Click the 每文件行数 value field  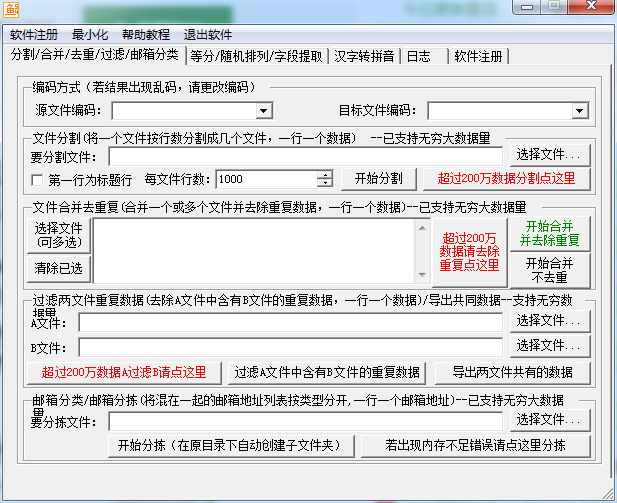267,179
